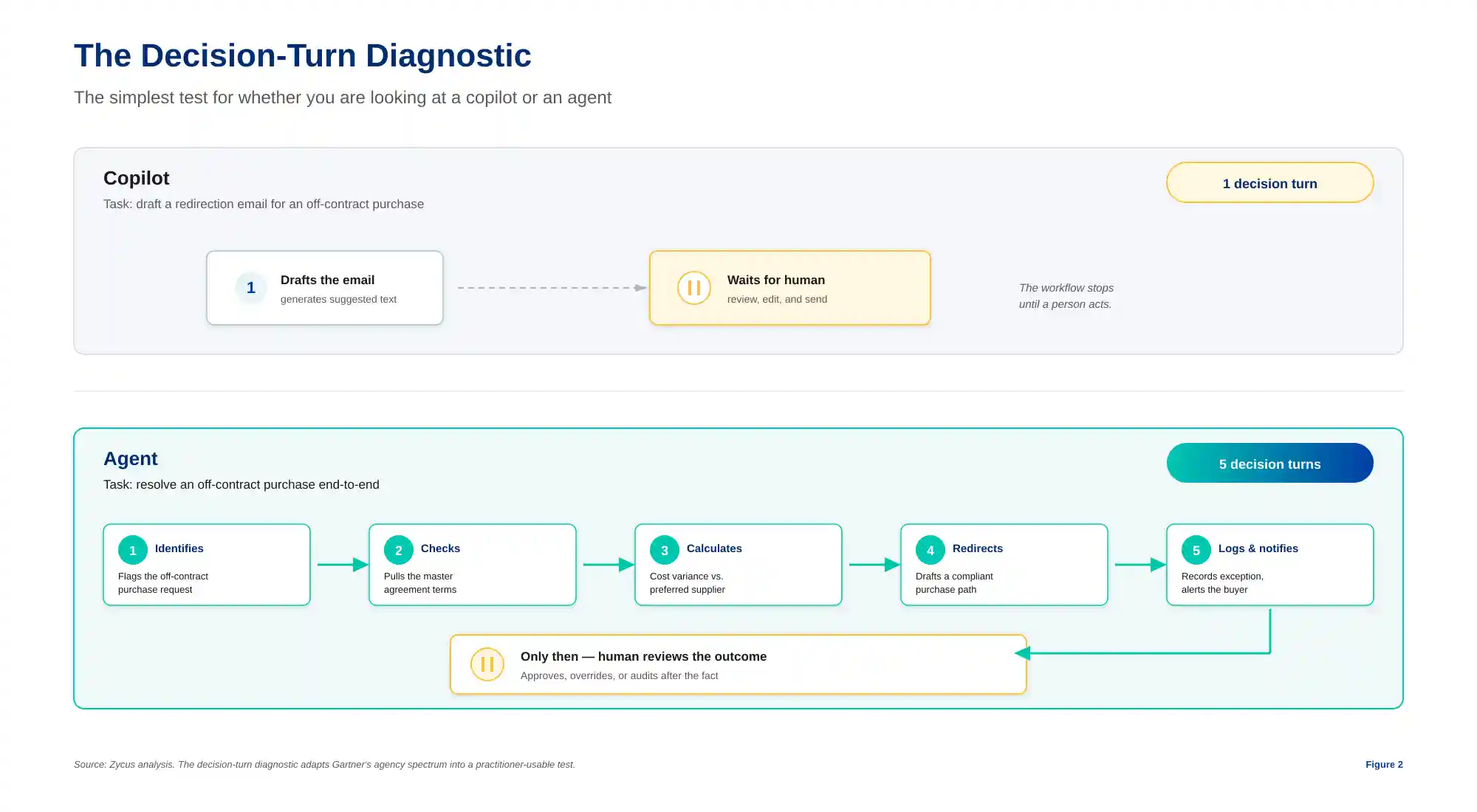Image resolution: width=1477 pixels, height=812 pixels.
Task: Click 'Task: draft a redirection email' line
Action: (x=264, y=204)
